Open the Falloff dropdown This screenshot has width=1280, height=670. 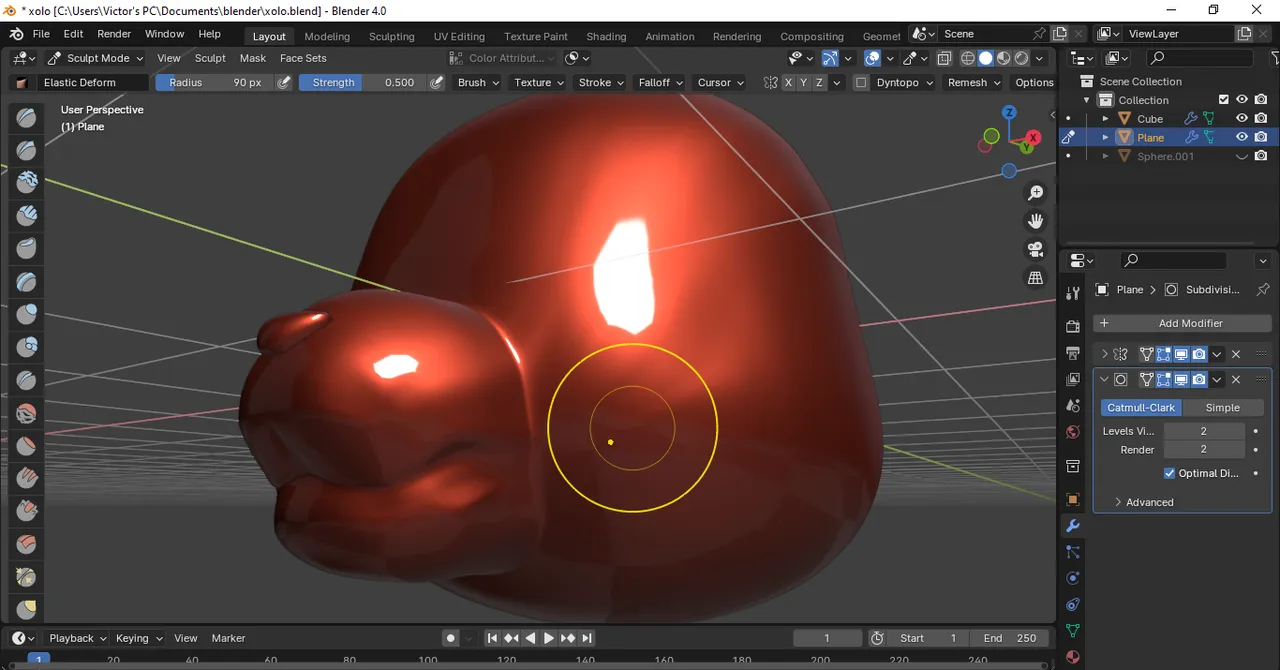click(661, 83)
